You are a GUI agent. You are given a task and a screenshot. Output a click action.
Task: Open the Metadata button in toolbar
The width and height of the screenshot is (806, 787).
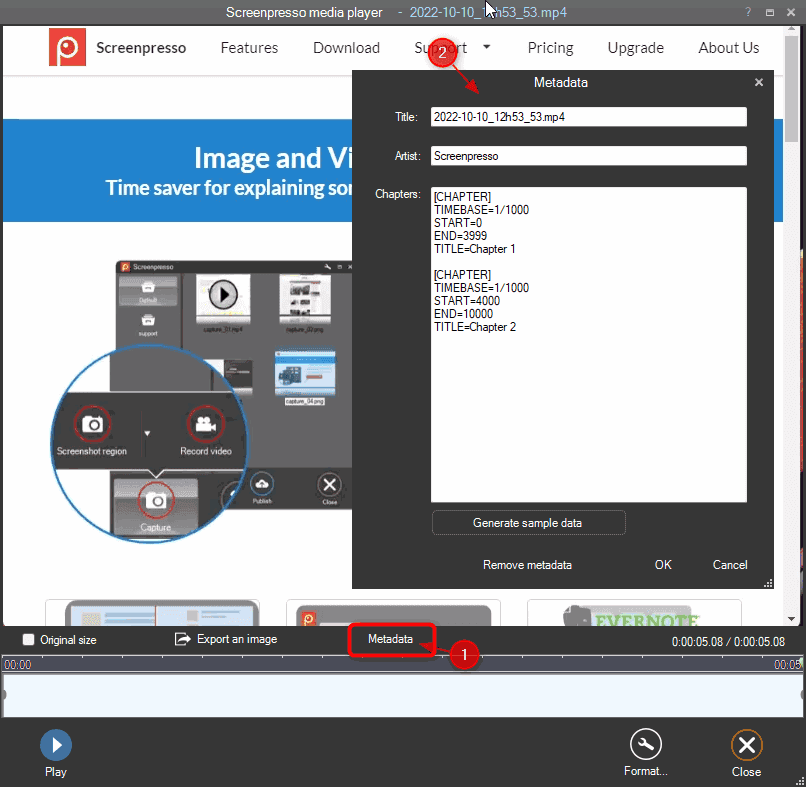390,639
